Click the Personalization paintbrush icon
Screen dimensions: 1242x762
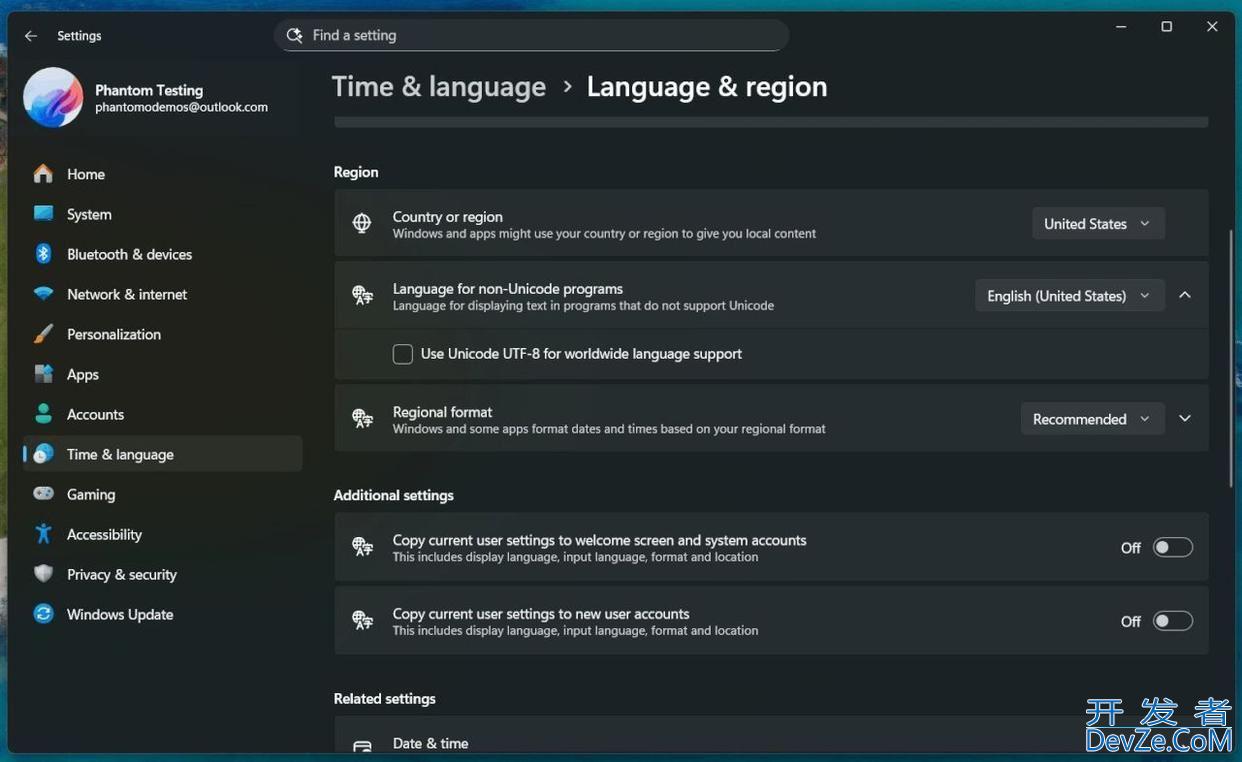tap(43, 334)
